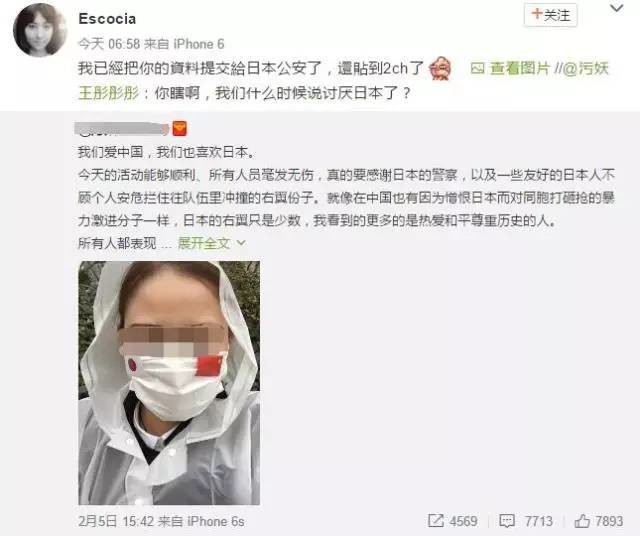Open comments via the 7713 bubble icon
This screenshot has width=640, height=536.
pos(507,520)
